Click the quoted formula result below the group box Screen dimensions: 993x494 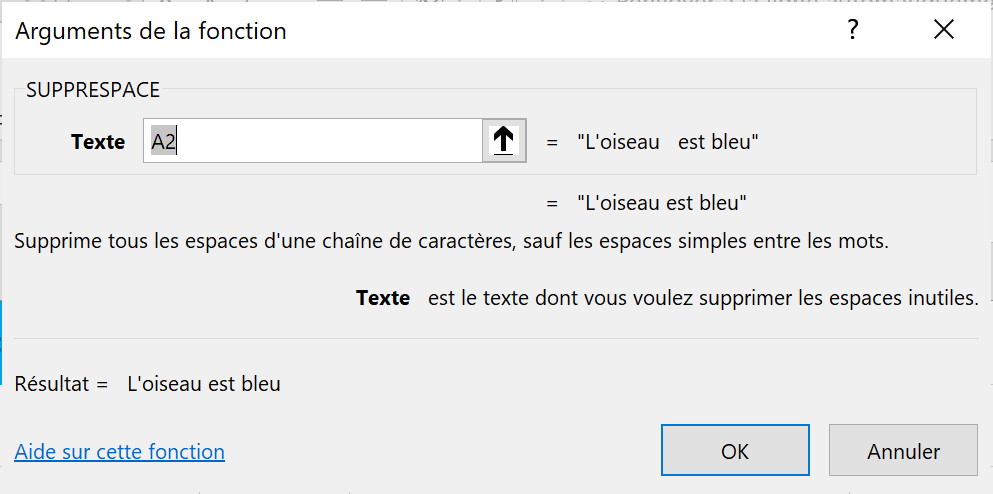coord(662,203)
